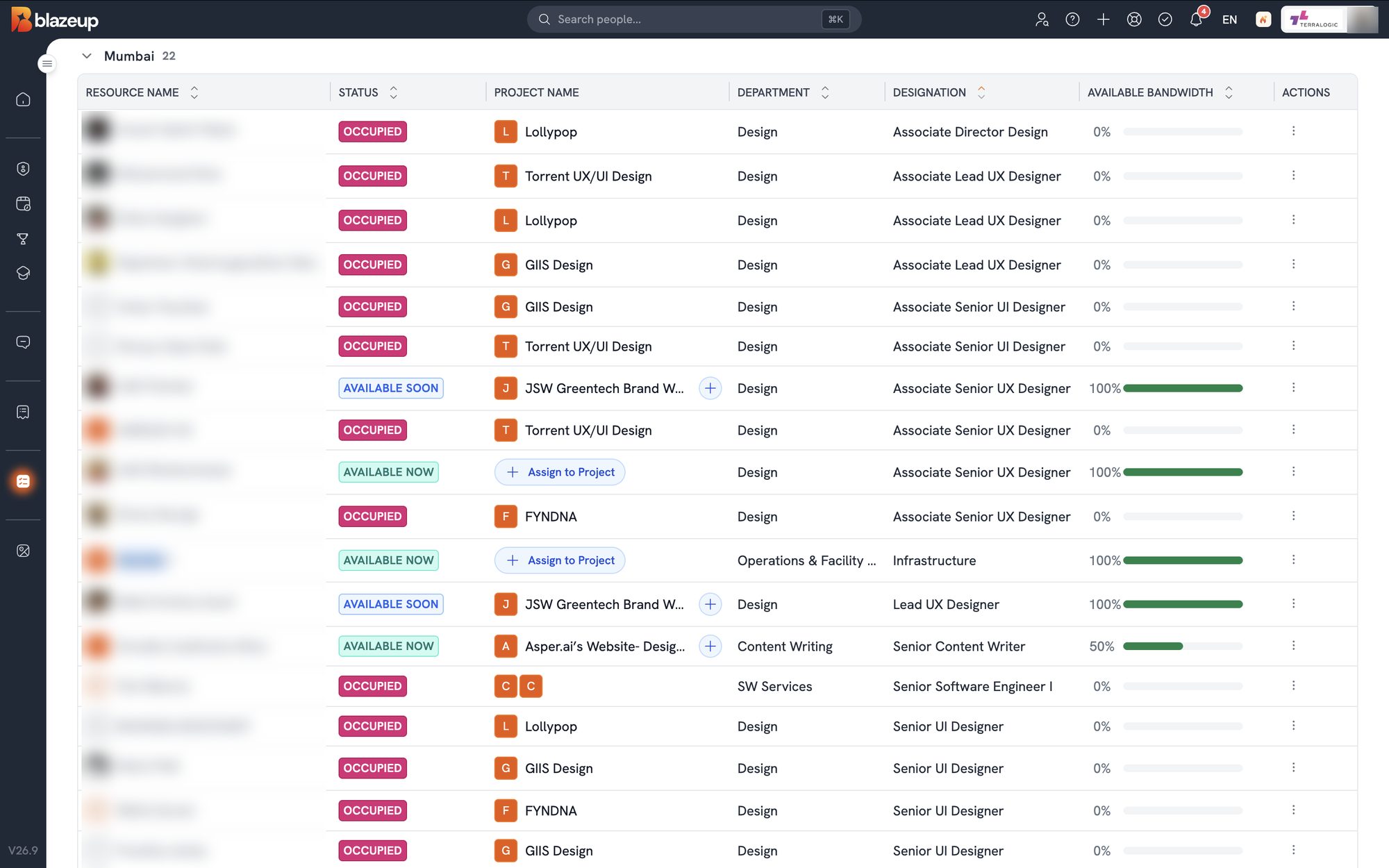Open the graduation cap learning icon

coord(23,273)
